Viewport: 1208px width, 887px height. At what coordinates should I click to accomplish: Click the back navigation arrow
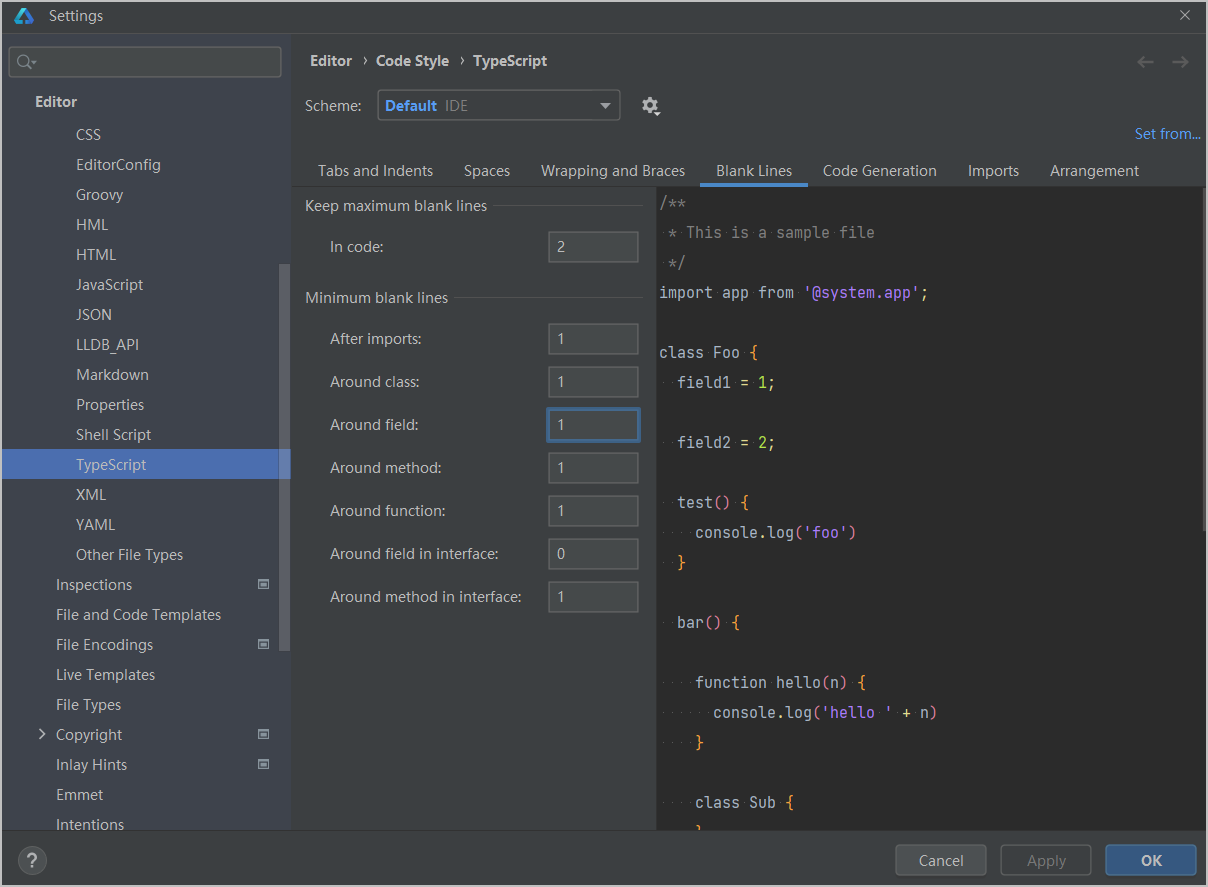[1145, 61]
